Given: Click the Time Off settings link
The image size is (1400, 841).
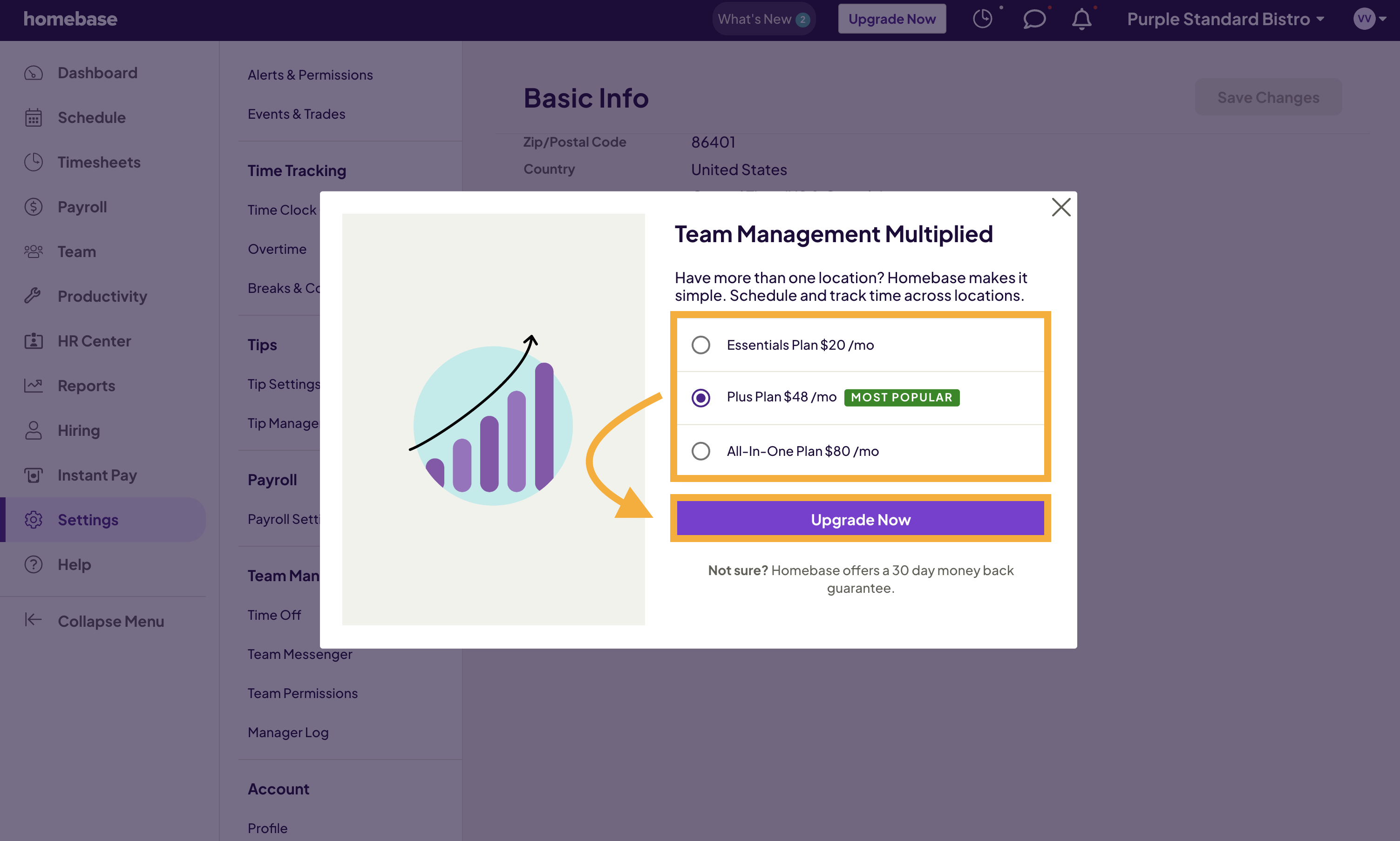Looking at the screenshot, I should [x=274, y=615].
